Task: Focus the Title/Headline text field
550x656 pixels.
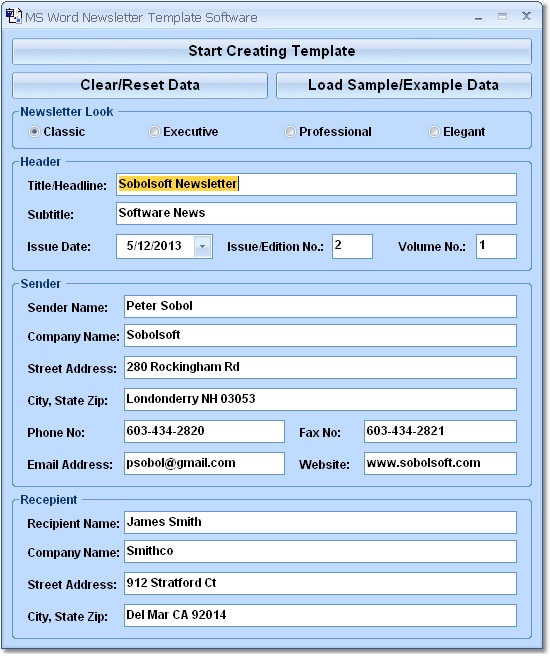Action: 316,184
